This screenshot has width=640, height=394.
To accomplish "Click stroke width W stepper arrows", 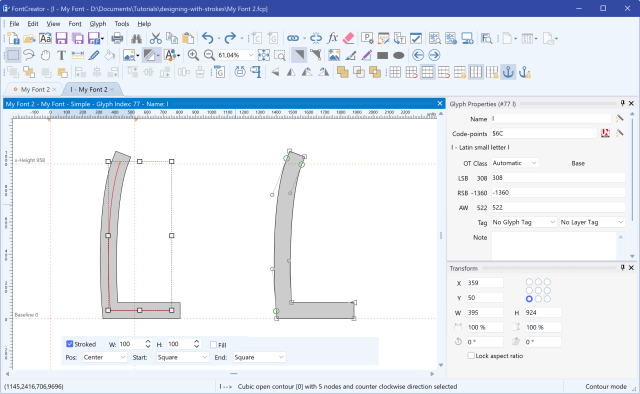I will click(148, 344).
